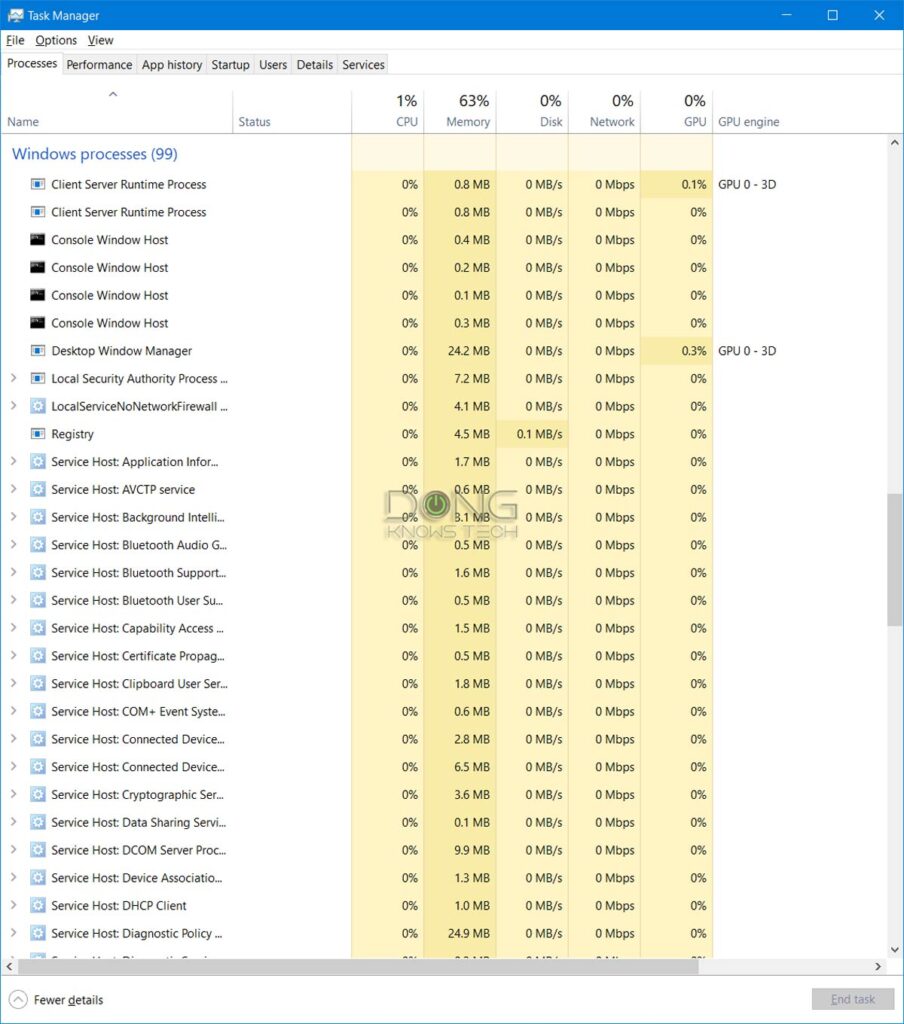This screenshot has width=904, height=1024.
Task: Click the Client Server Runtime Process icon with GPU 0.1%
Action: [38, 184]
